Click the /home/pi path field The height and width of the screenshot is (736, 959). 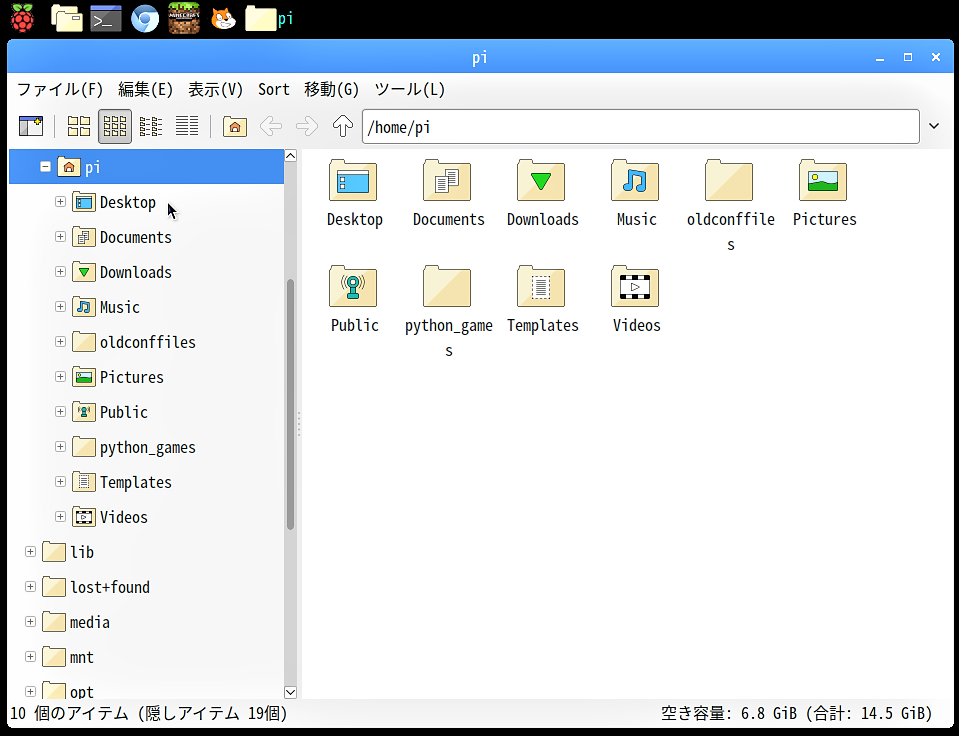coord(640,127)
